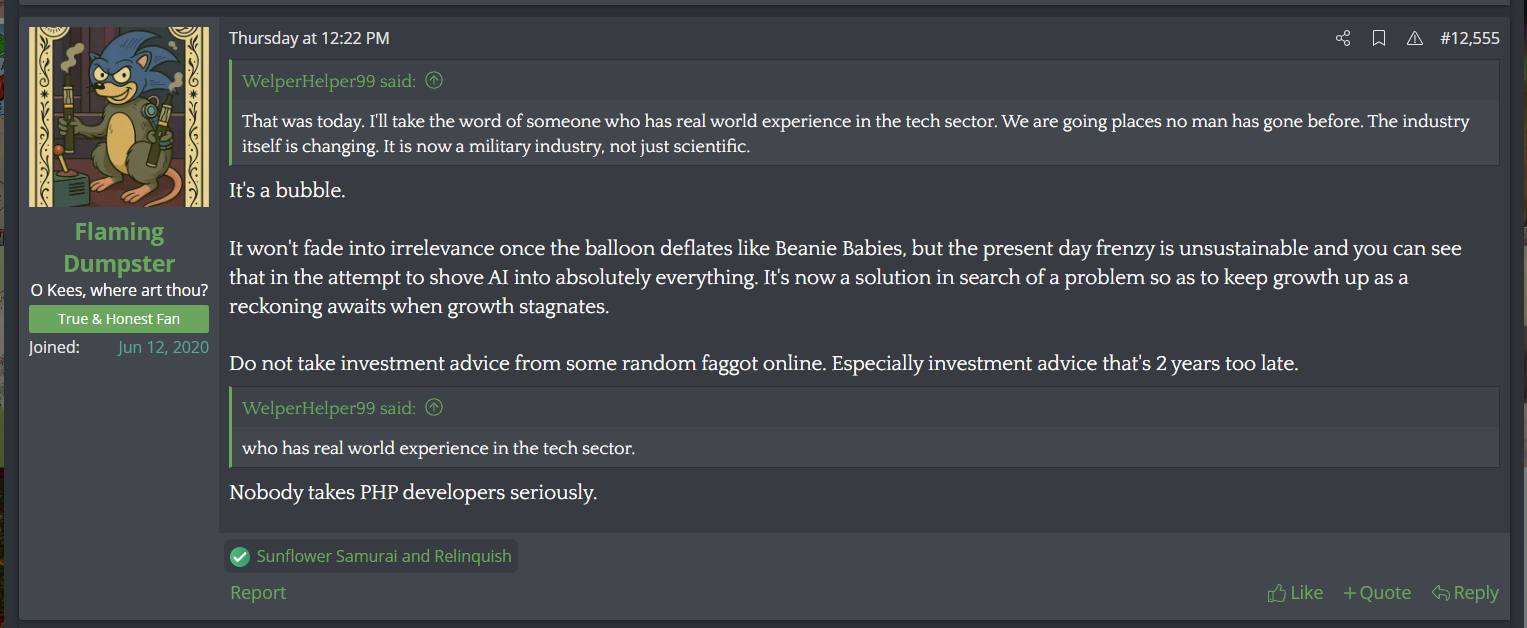Click the warning triangle icon in post header
The width and height of the screenshot is (1527, 628).
point(1414,39)
